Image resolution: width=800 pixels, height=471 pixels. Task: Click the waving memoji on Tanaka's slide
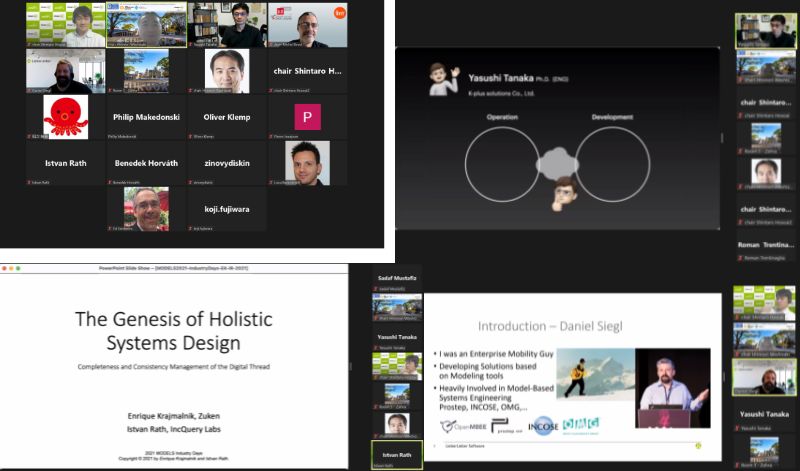pos(443,79)
